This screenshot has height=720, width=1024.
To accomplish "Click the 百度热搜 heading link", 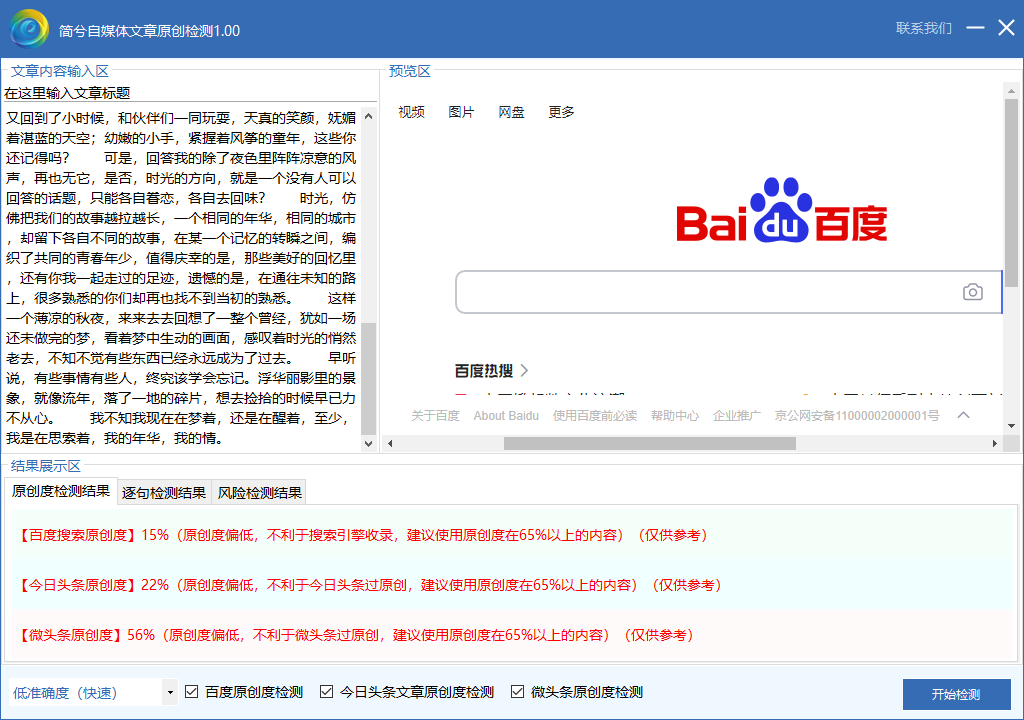I will coord(484,371).
